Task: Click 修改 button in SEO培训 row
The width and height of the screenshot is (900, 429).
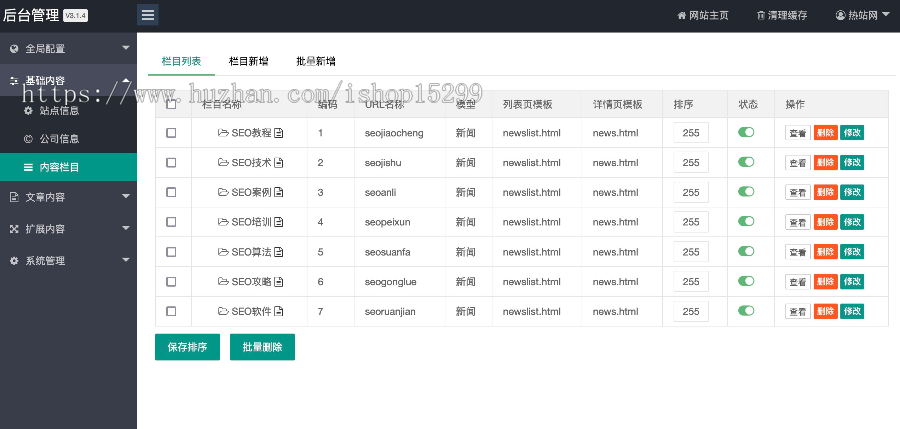Action: click(852, 222)
